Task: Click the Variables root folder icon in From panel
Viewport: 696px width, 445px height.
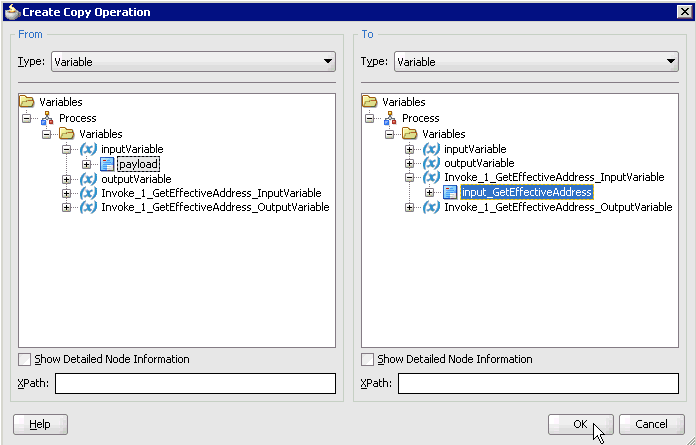Action: point(27,102)
